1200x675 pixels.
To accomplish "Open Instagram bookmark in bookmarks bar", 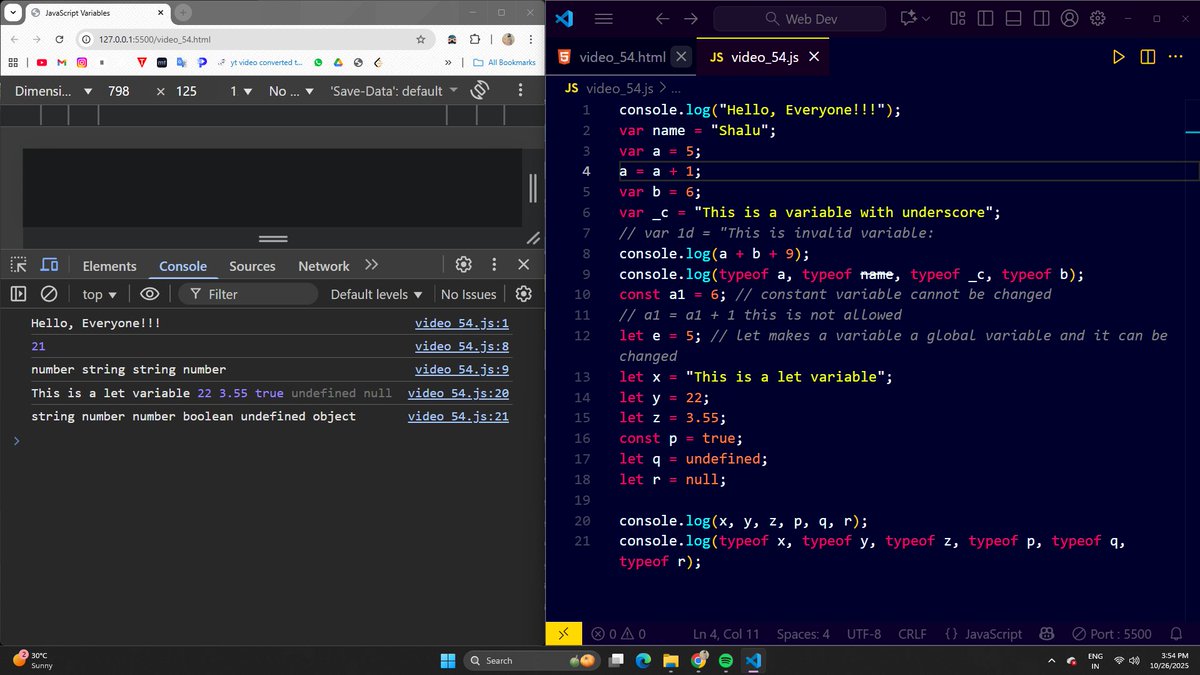I will (81, 62).
